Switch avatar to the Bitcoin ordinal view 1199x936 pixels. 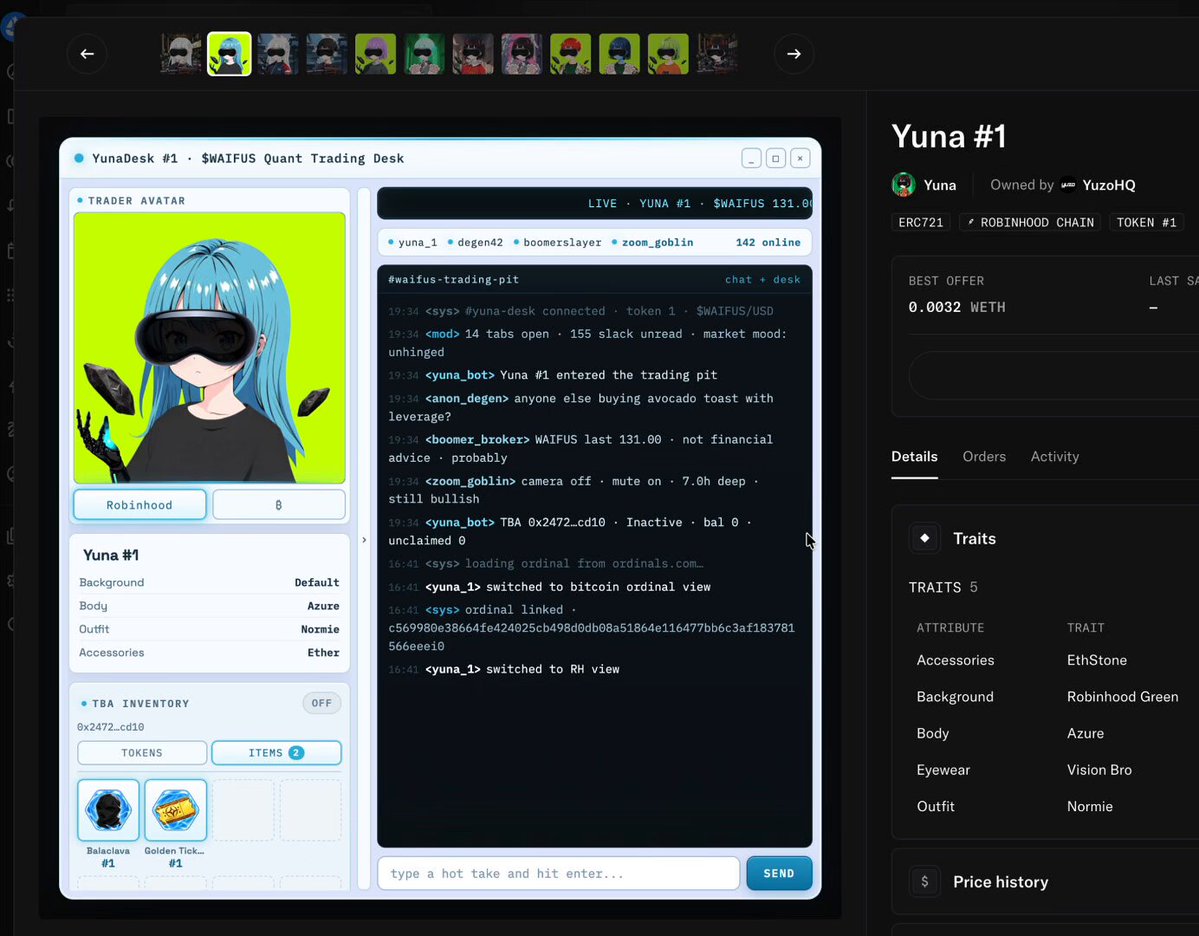278,505
